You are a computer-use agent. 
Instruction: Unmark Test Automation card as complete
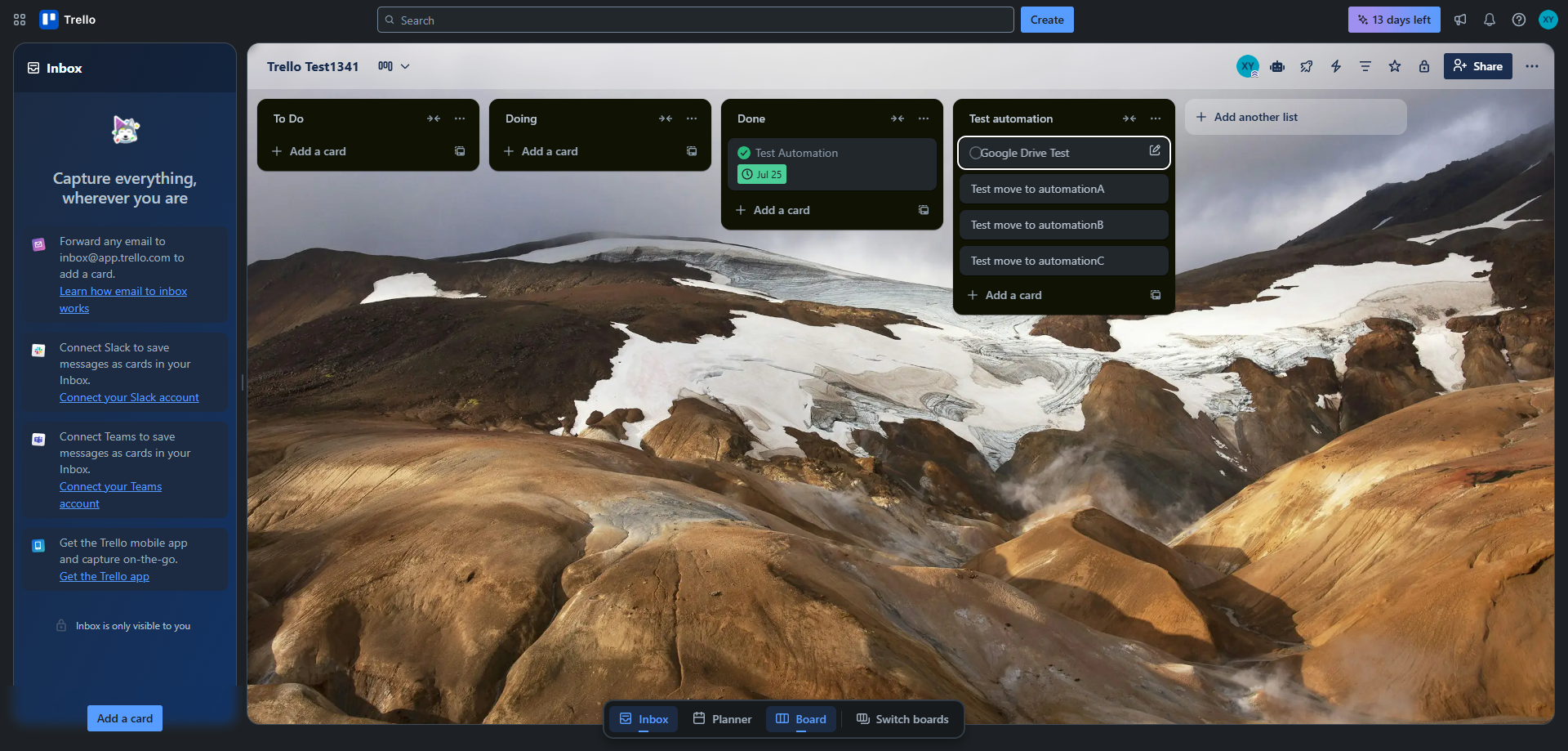point(744,153)
